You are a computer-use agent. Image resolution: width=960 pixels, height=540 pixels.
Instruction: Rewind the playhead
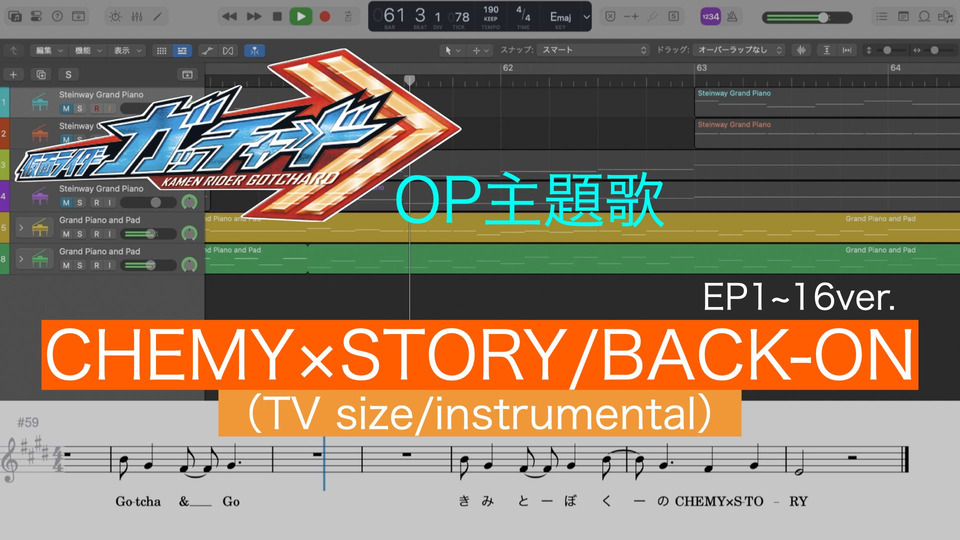[x=230, y=17]
